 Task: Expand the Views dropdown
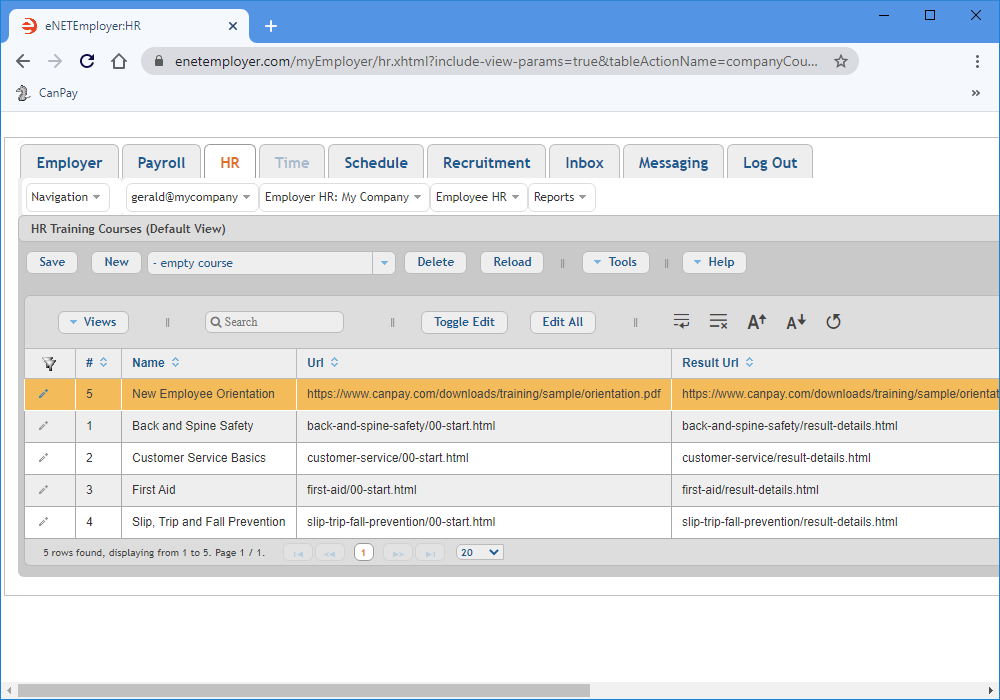(93, 322)
